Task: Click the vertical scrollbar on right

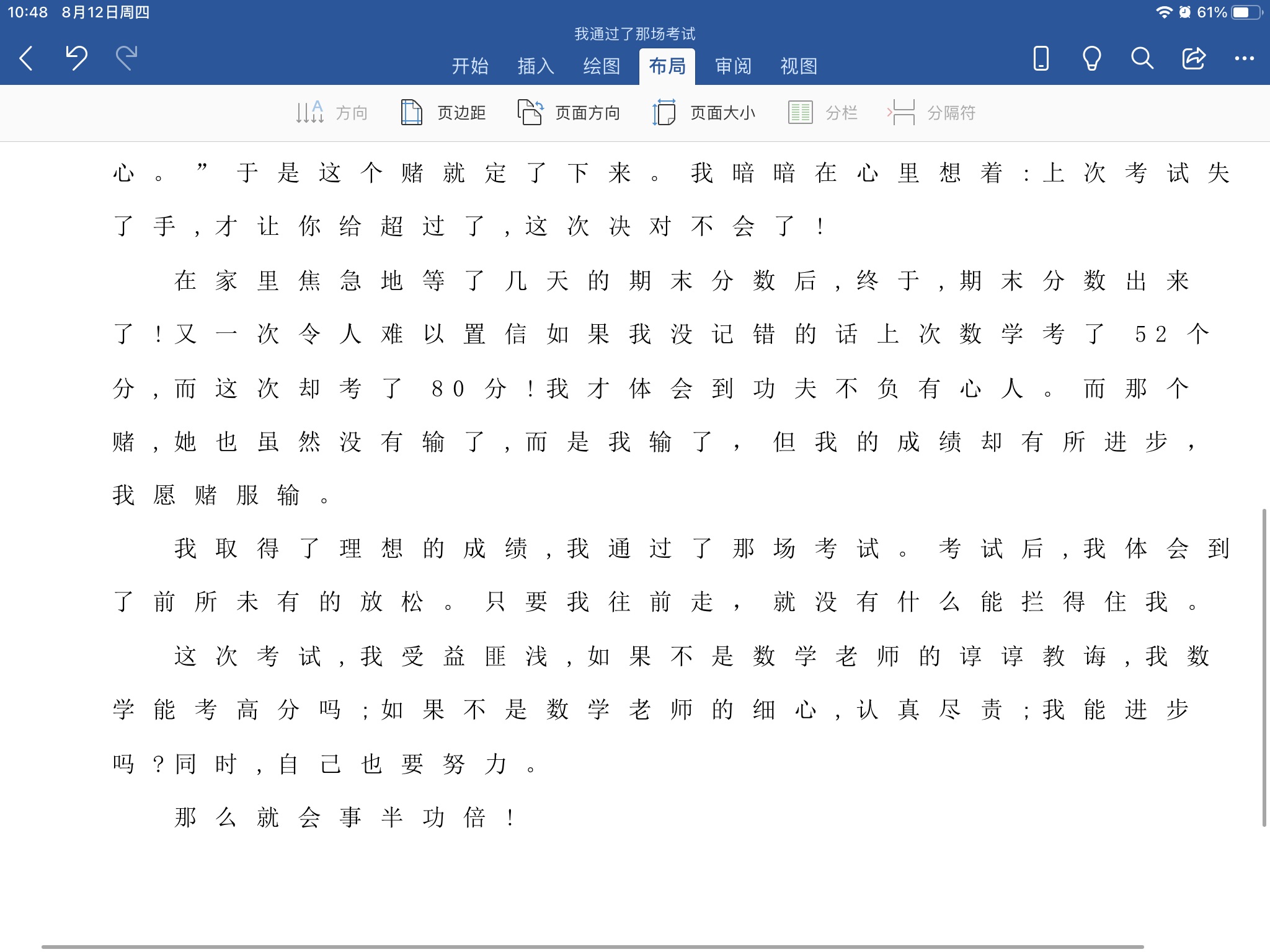Action: click(1263, 667)
